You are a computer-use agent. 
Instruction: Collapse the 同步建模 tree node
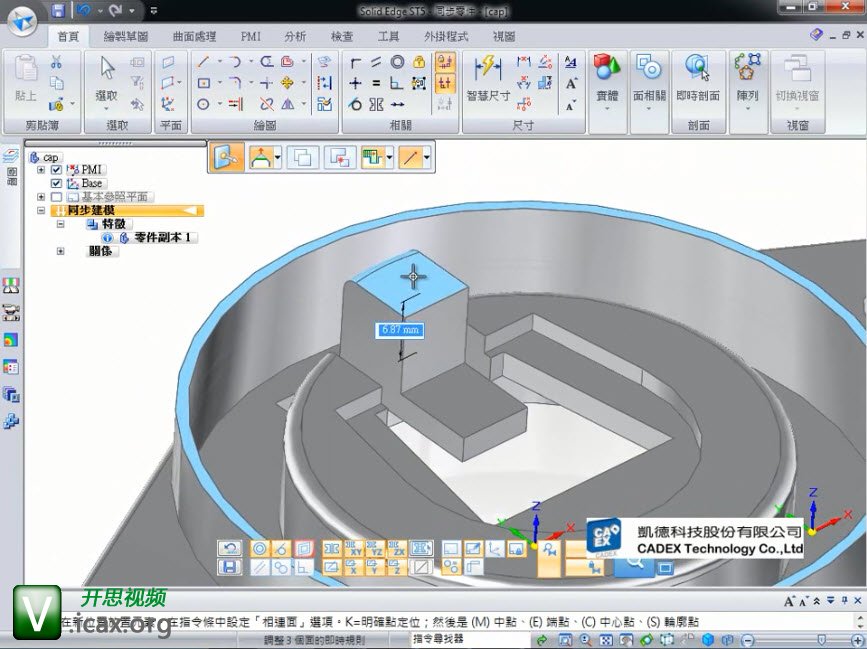(x=41, y=211)
